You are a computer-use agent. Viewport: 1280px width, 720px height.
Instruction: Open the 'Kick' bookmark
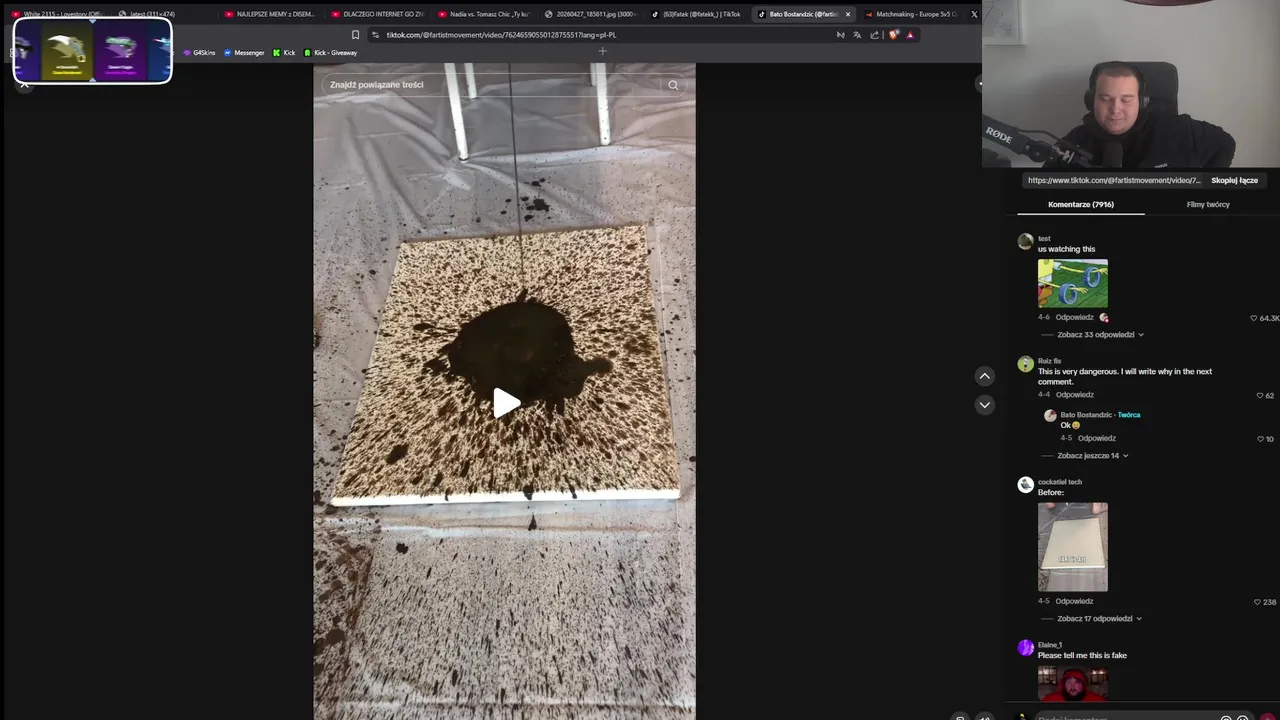tap(284, 53)
